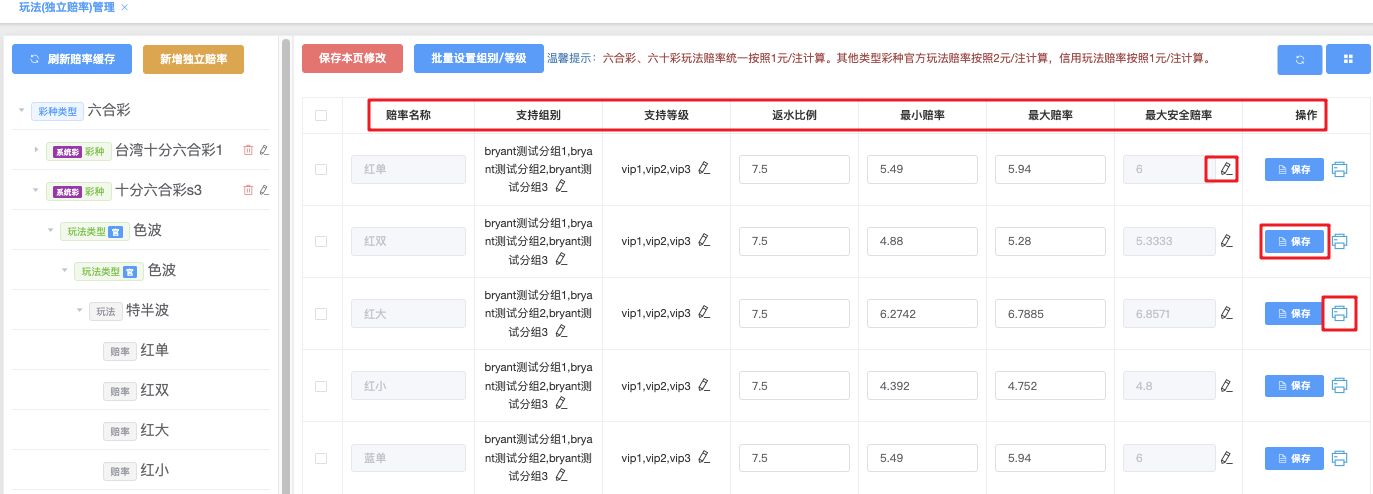Click the 新增独立赔率 button
1373x494 pixels.
193,59
